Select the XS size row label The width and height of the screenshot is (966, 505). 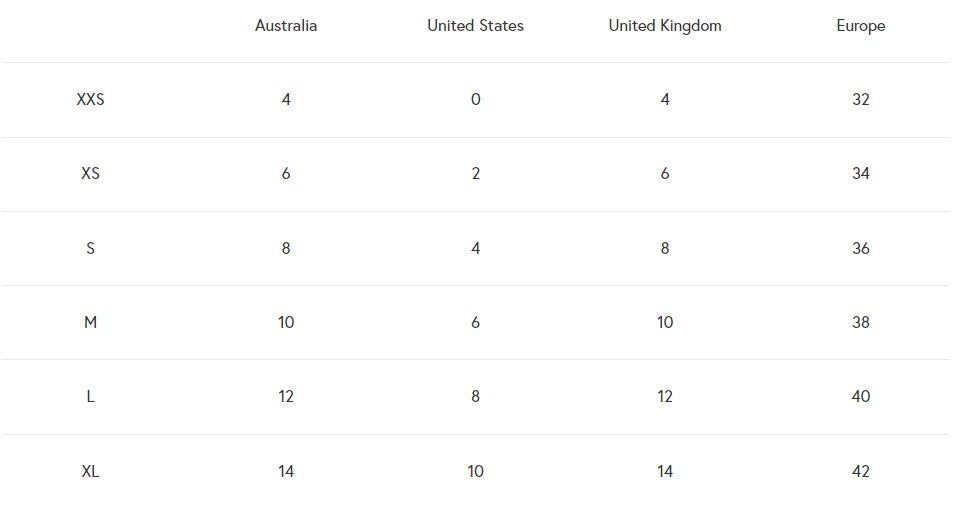pos(91,174)
